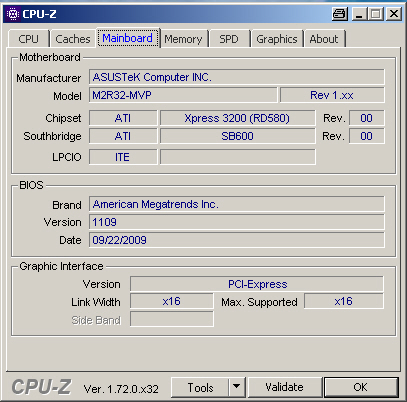This screenshot has width=407, height=402.
Task: Click the ITE value in the LPCIO row
Action: 123,157
